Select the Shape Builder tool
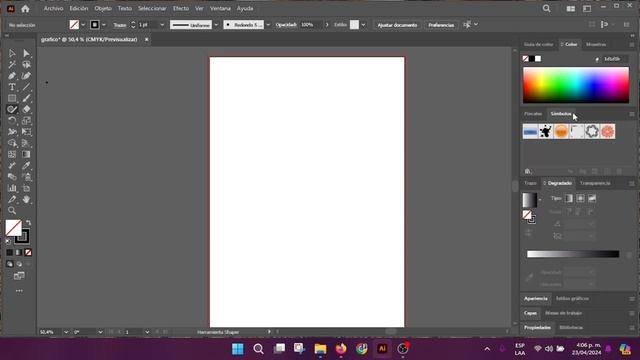 [x=12, y=143]
